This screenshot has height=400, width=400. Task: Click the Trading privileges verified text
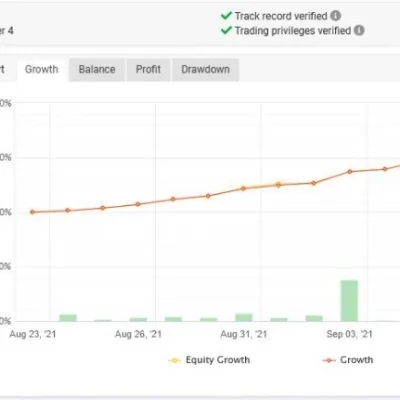click(x=293, y=31)
